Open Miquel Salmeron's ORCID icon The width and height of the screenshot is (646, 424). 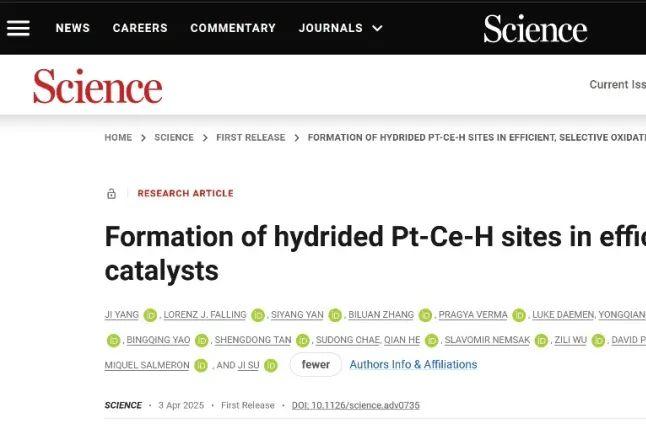(201, 365)
